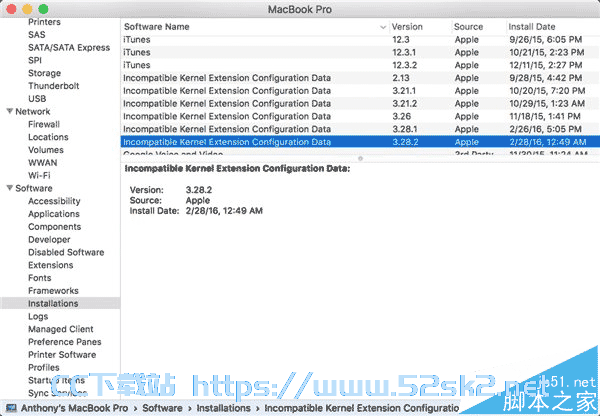
Task: Open Logs under Software
Action: [38, 316]
